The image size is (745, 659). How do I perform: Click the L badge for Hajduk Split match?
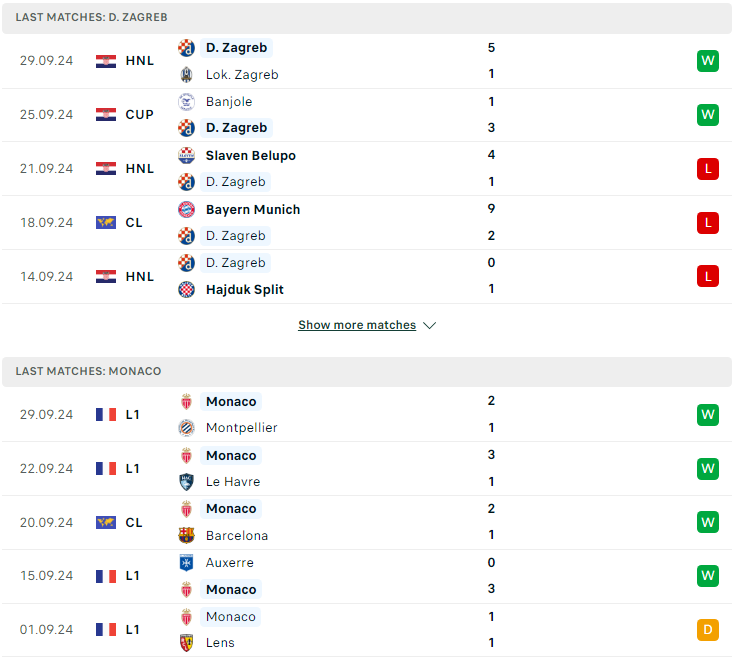[707, 276]
